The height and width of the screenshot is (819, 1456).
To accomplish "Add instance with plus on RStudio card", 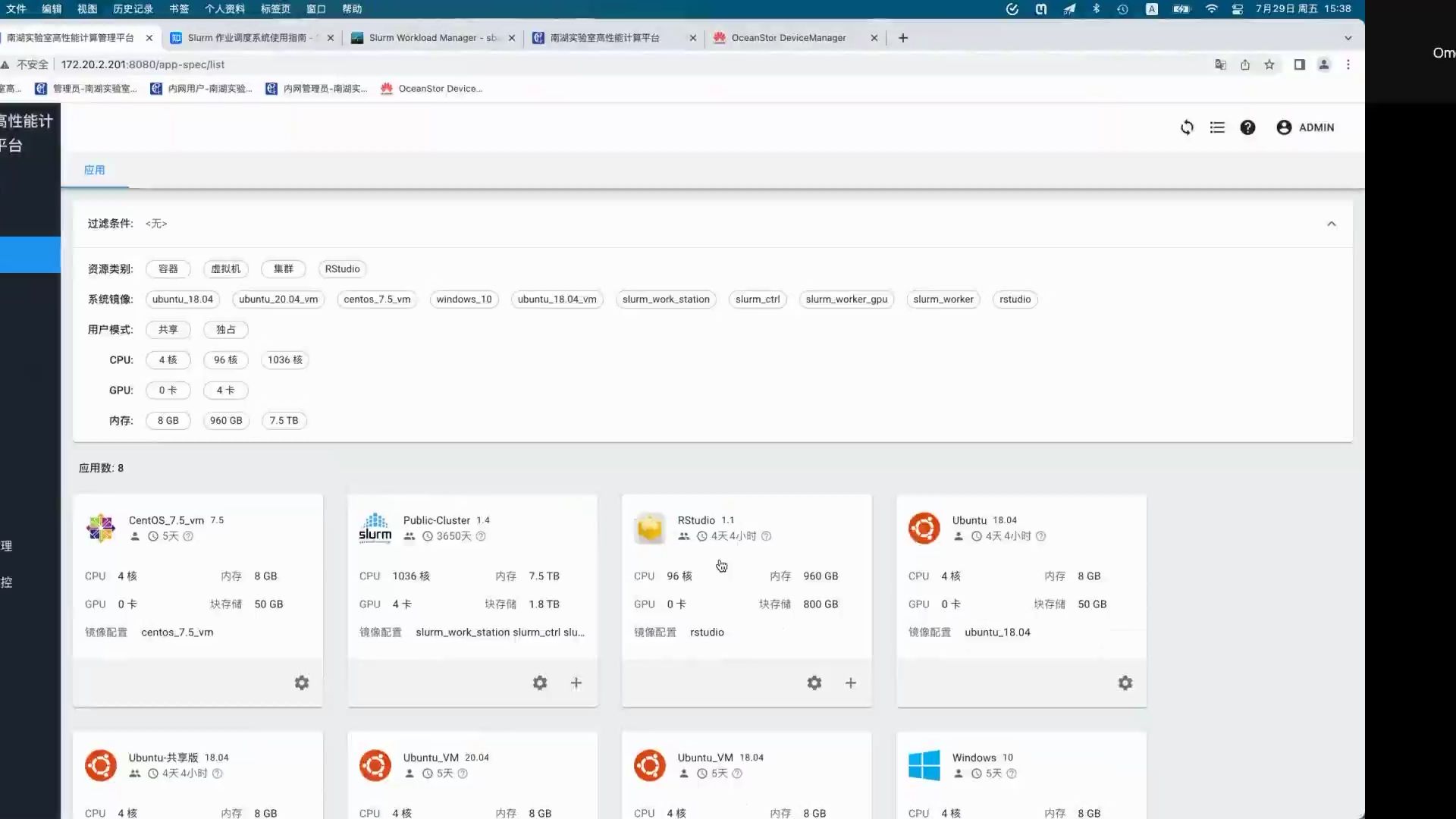I will pos(851,682).
